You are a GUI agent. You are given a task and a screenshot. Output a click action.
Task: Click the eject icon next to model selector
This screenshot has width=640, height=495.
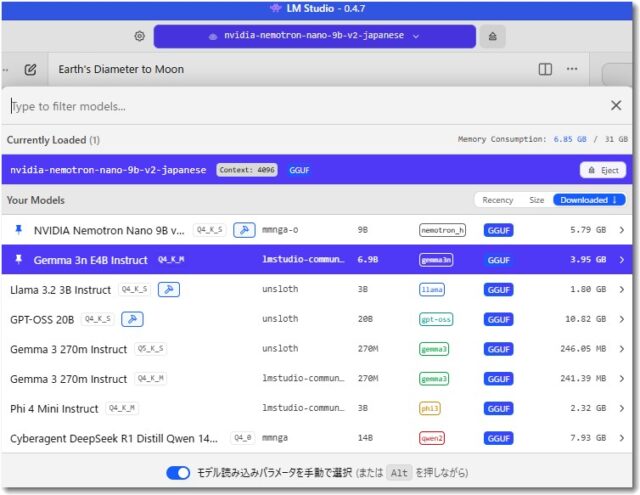tap(491, 36)
